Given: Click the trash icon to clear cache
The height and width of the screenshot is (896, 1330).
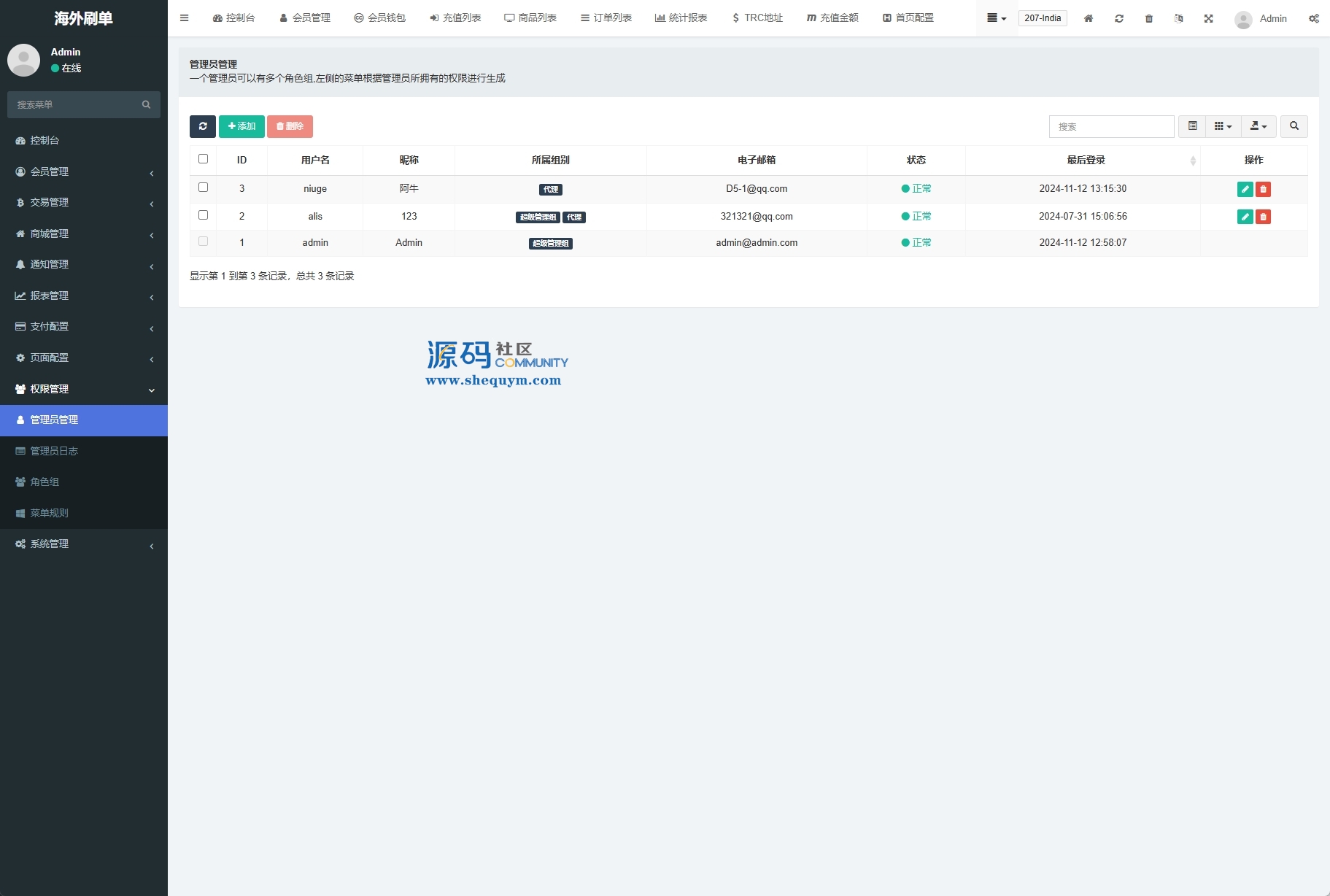Looking at the screenshot, I should pyautogui.click(x=1148, y=18).
